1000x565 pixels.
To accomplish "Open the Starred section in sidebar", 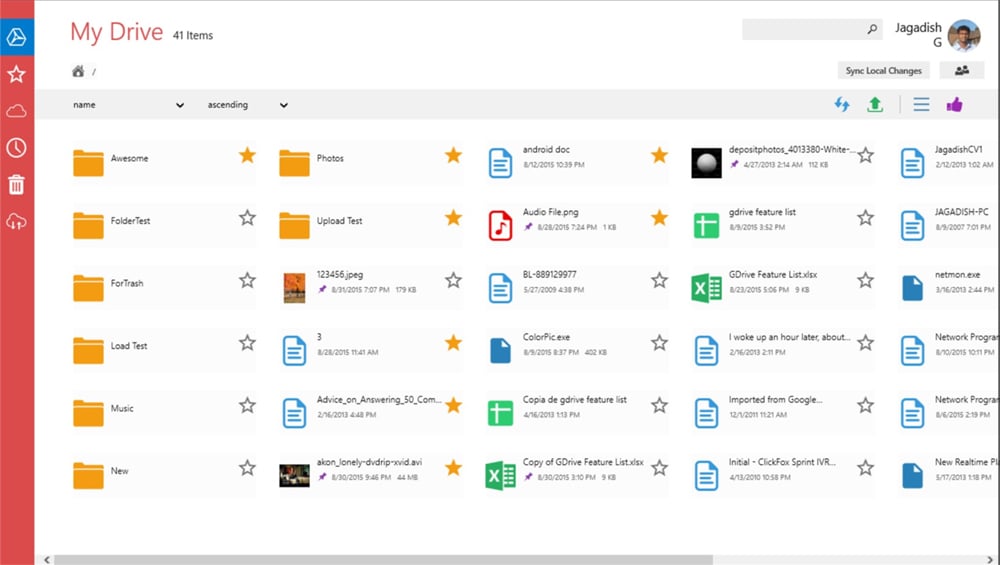I will click(x=16, y=74).
